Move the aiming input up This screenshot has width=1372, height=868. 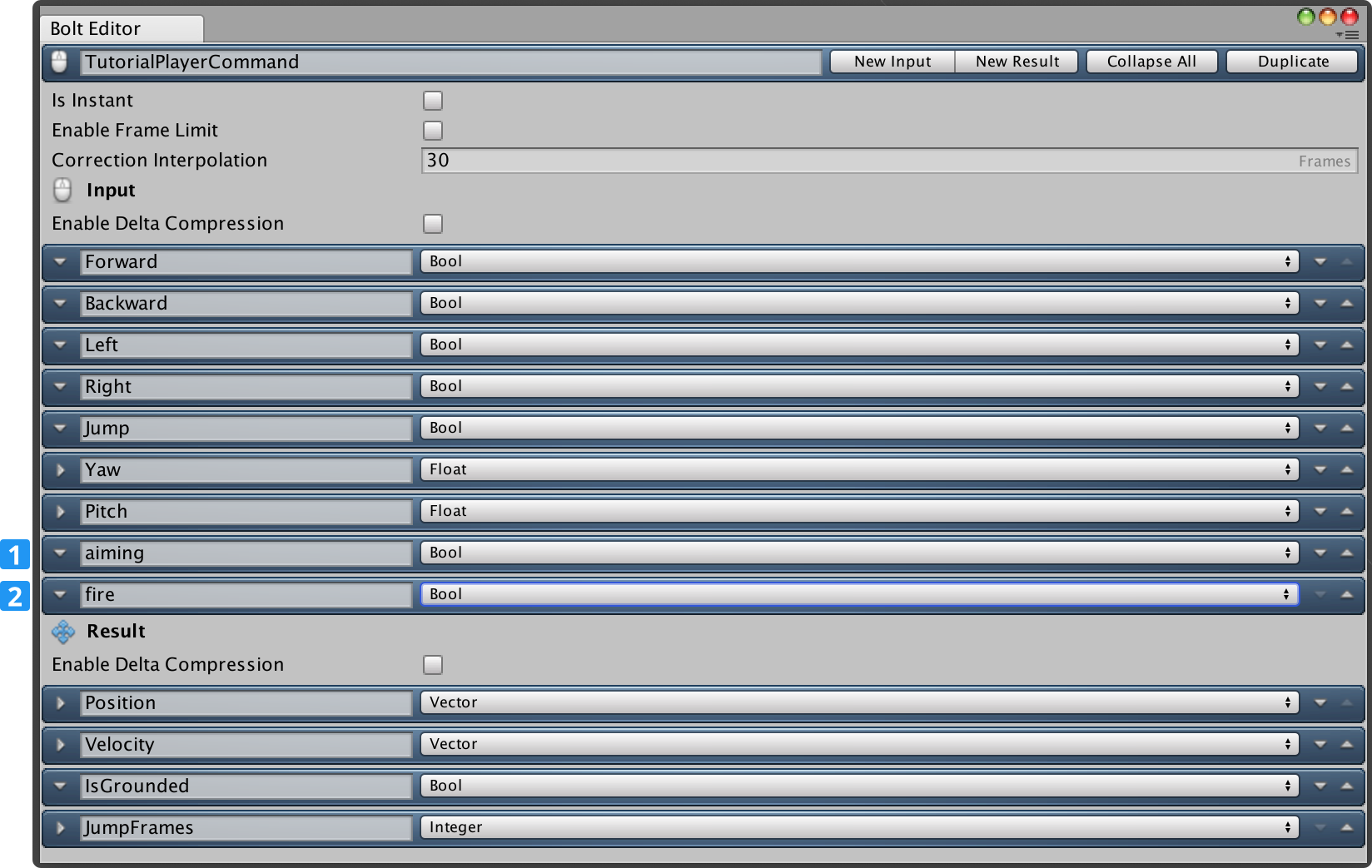pyautogui.click(x=1347, y=553)
